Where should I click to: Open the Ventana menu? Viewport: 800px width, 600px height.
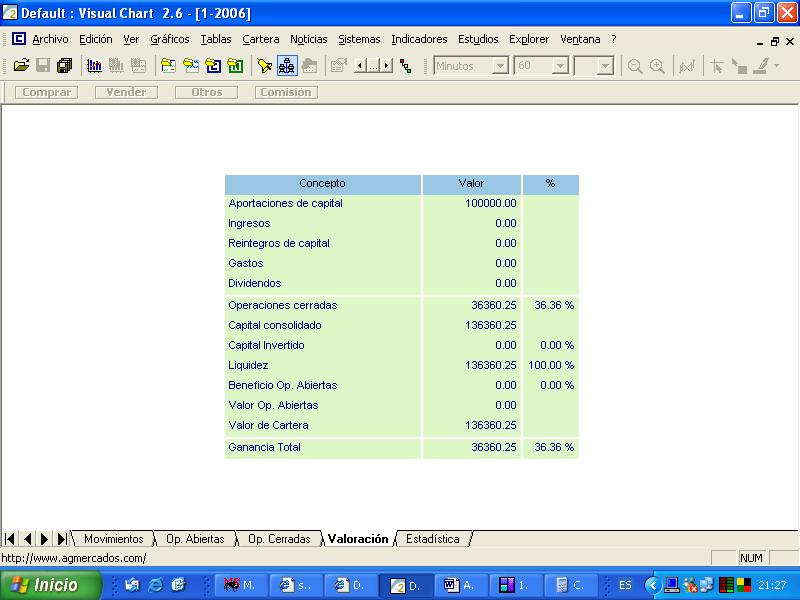point(580,39)
